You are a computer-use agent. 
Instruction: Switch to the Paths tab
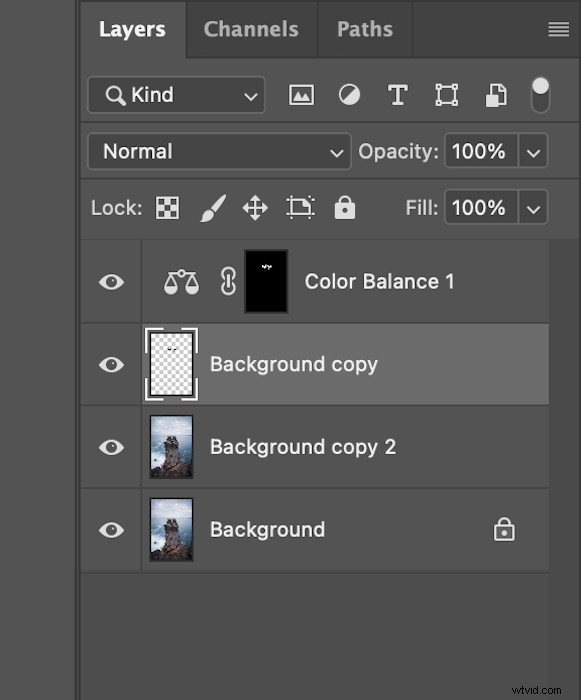pyautogui.click(x=365, y=29)
